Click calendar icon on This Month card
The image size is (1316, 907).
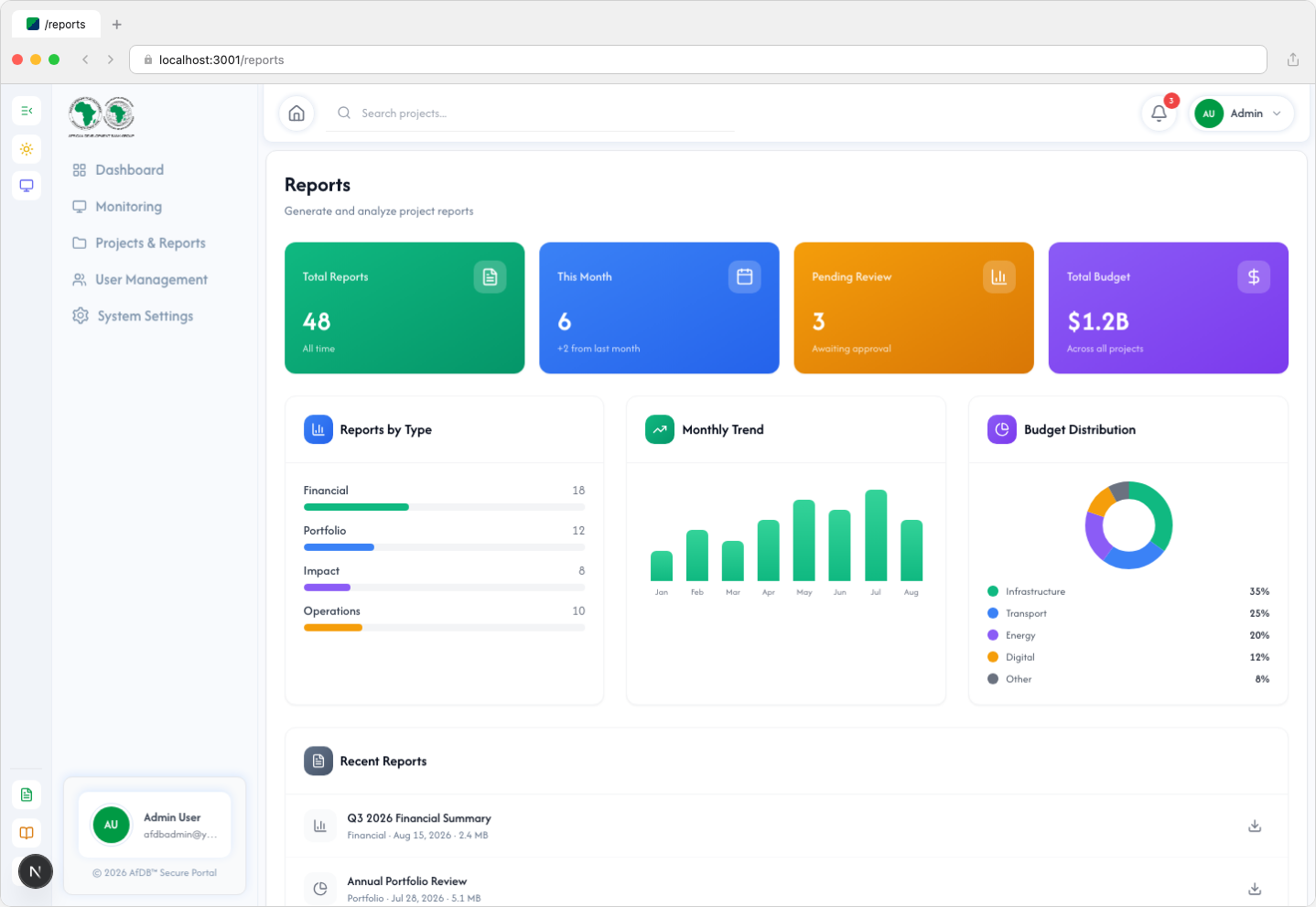[x=745, y=276]
